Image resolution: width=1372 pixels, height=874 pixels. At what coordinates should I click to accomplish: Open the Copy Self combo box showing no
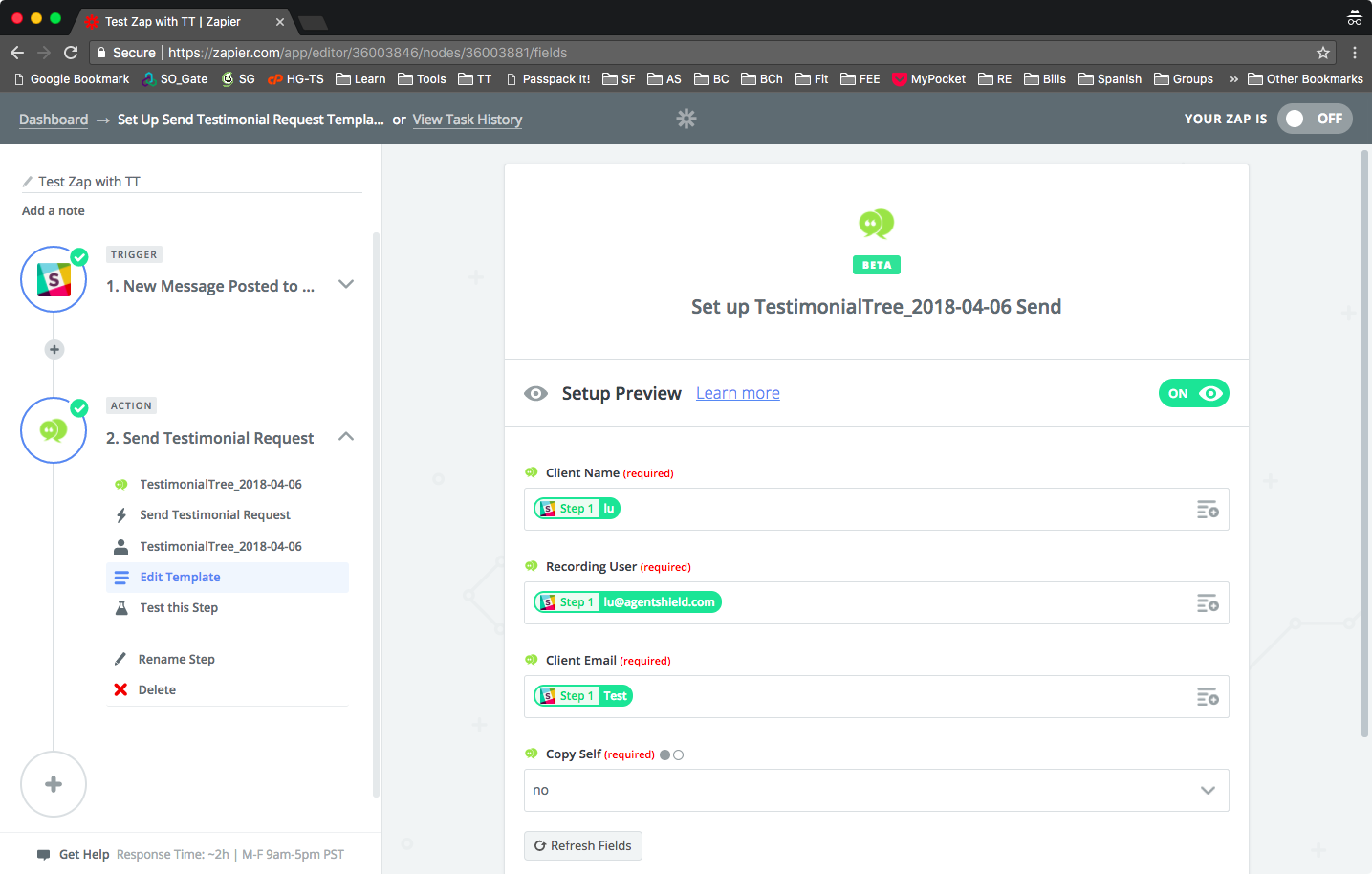point(877,791)
